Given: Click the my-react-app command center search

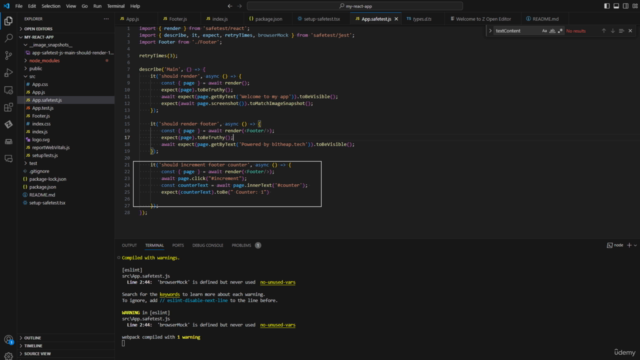Looking at the screenshot, I should (355, 6).
